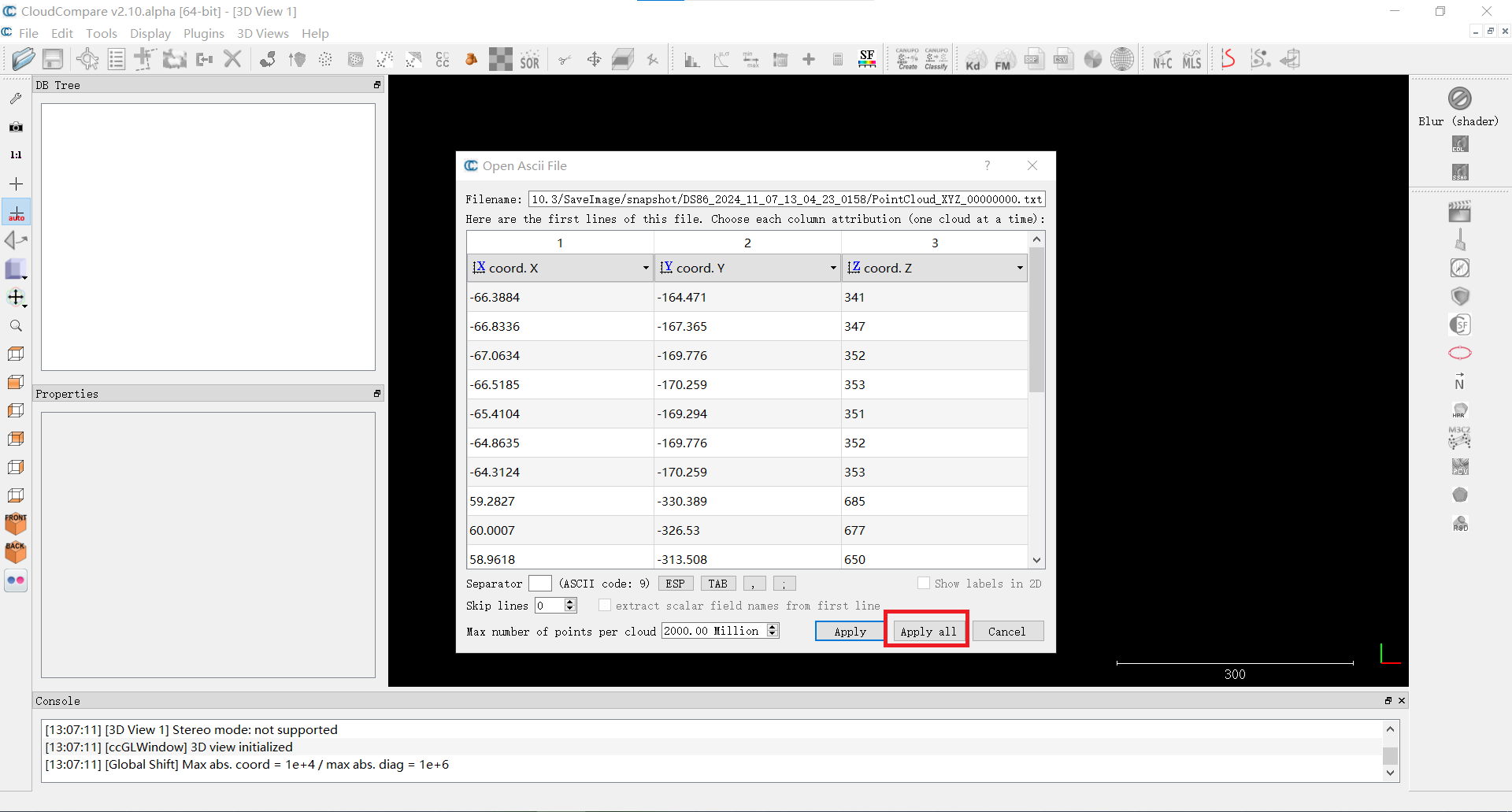This screenshot has width=1512, height=812.
Task: Click the FRONT view cube icon
Action: pos(16,524)
